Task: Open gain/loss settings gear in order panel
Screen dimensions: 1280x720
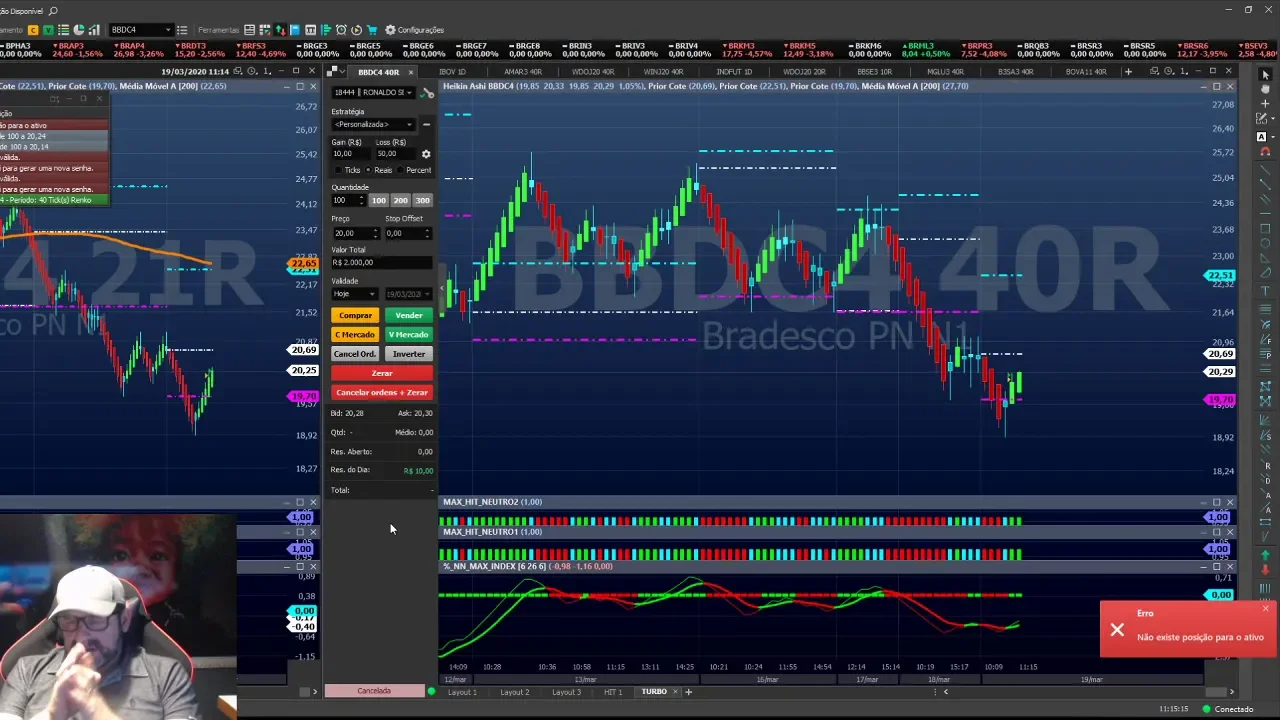Action: point(426,154)
